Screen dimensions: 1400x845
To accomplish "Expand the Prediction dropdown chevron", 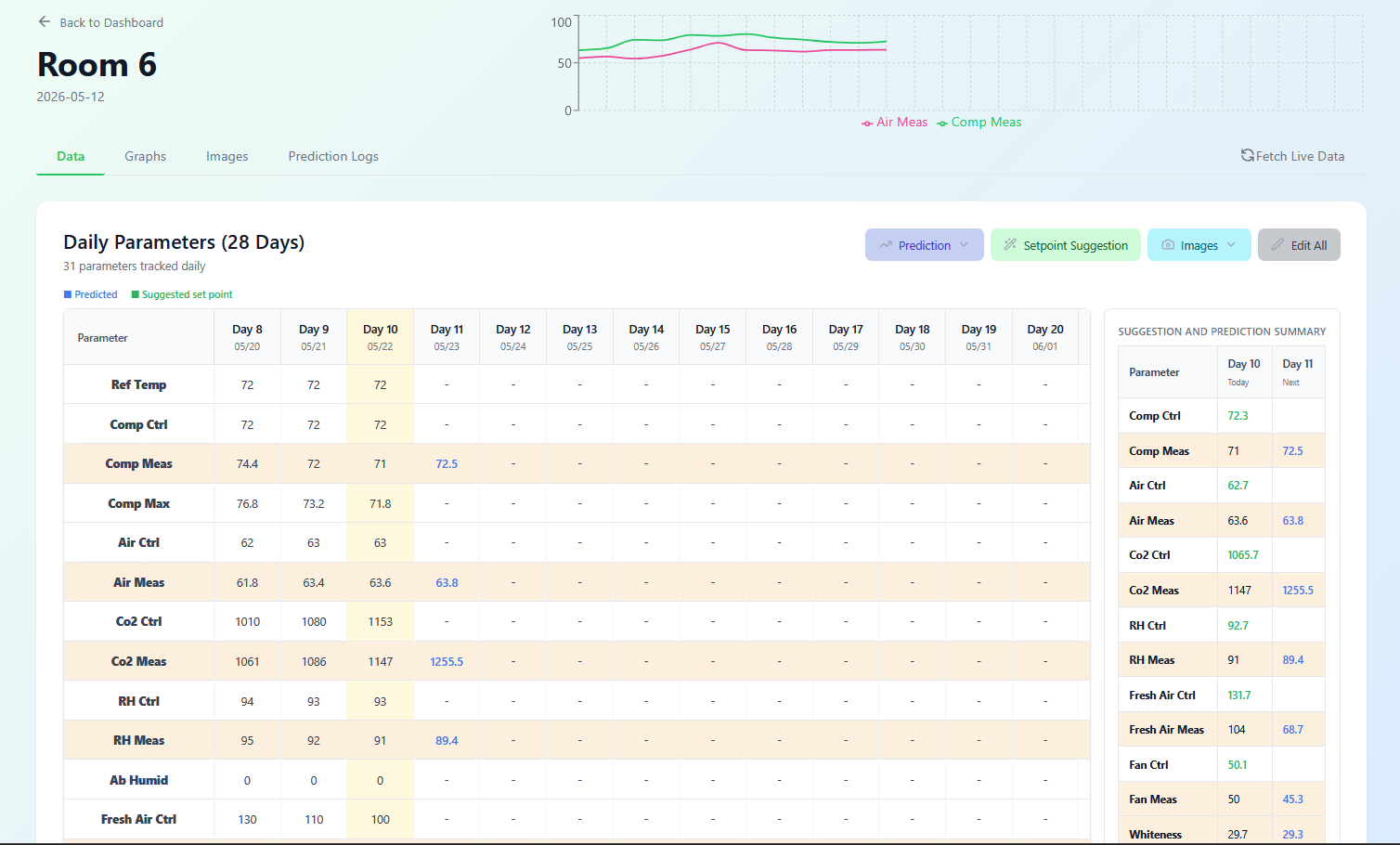I will pos(964,245).
